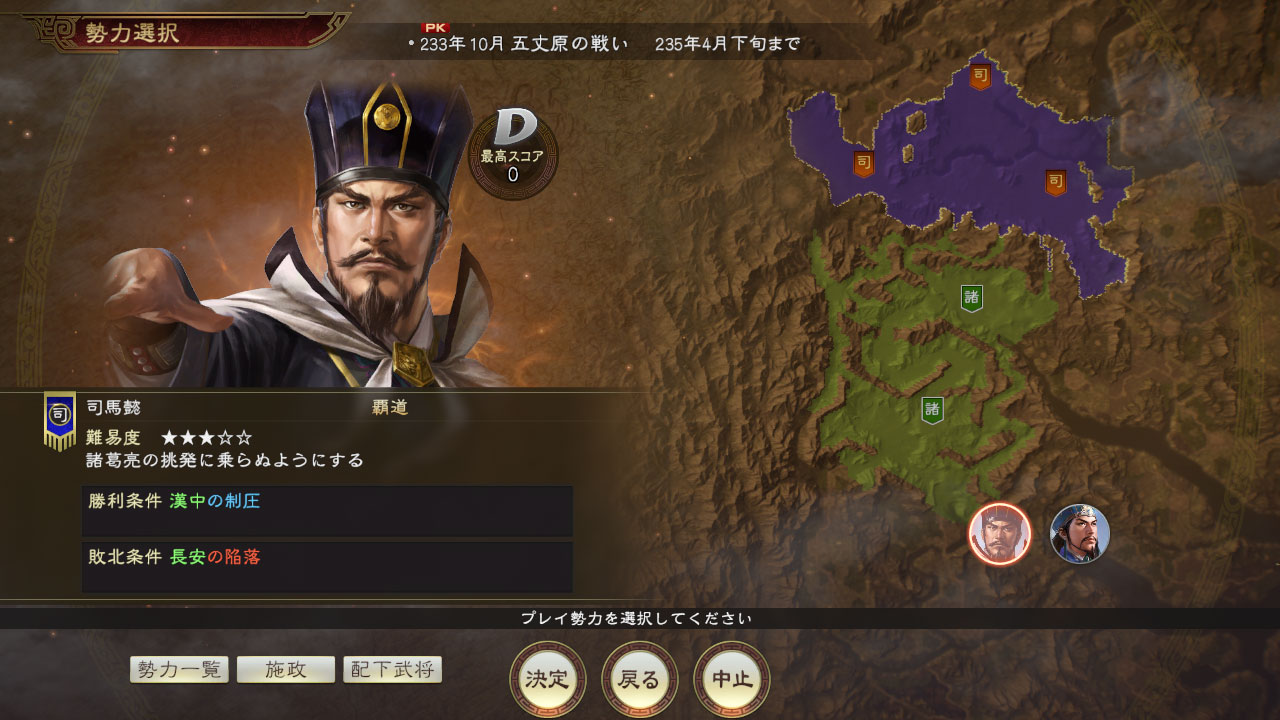The width and height of the screenshot is (1280, 720).
Task: Click the top 司 banner on the purple territory
Action: click(x=980, y=76)
